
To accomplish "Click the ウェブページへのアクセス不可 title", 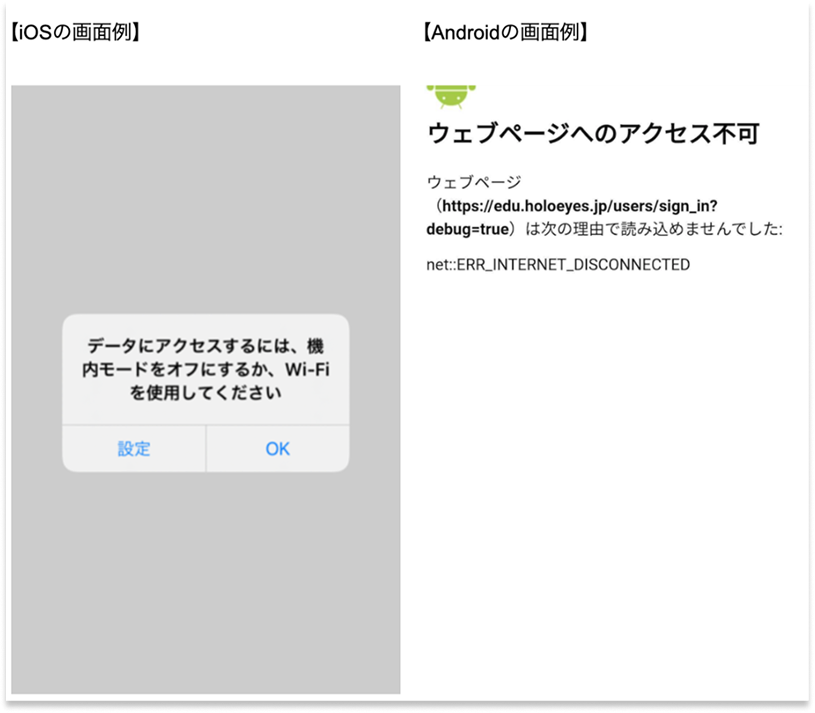I will pos(591,132).
